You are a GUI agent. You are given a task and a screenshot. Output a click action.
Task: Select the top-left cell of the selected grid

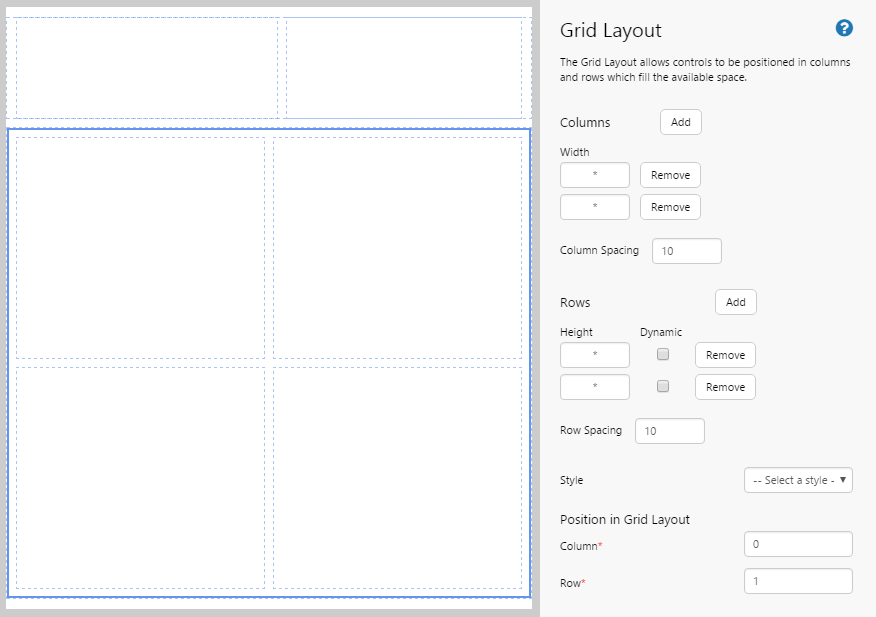coord(140,247)
